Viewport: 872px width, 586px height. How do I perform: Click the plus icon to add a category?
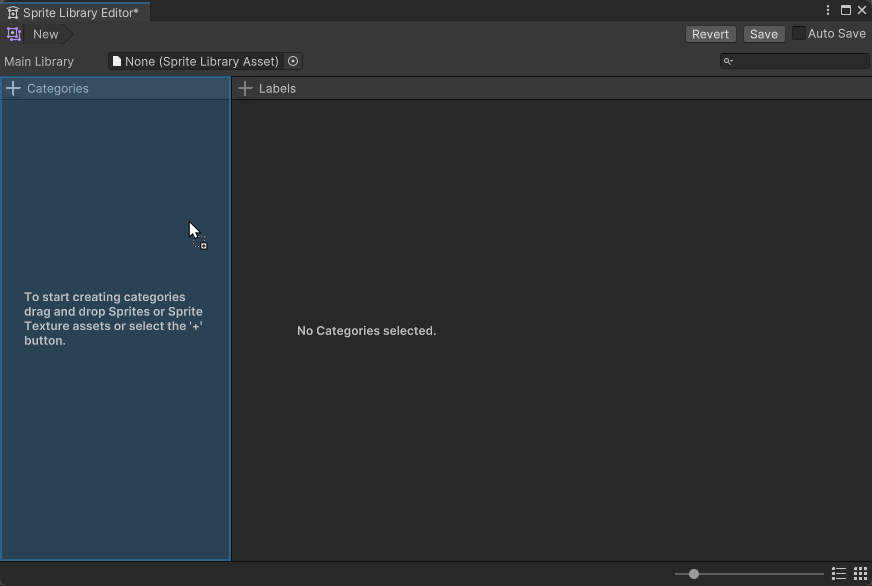(13, 89)
